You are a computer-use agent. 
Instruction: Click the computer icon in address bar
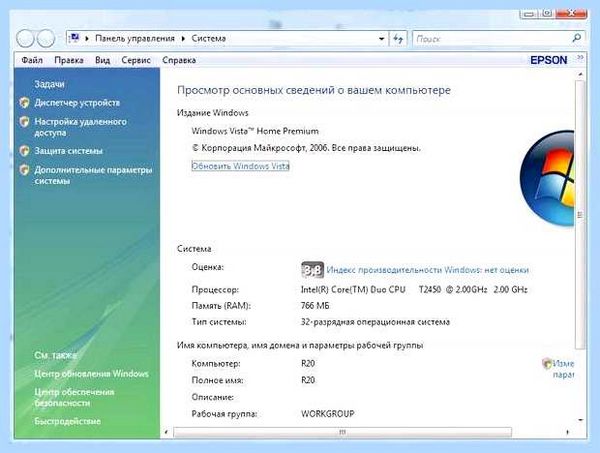tap(75, 38)
